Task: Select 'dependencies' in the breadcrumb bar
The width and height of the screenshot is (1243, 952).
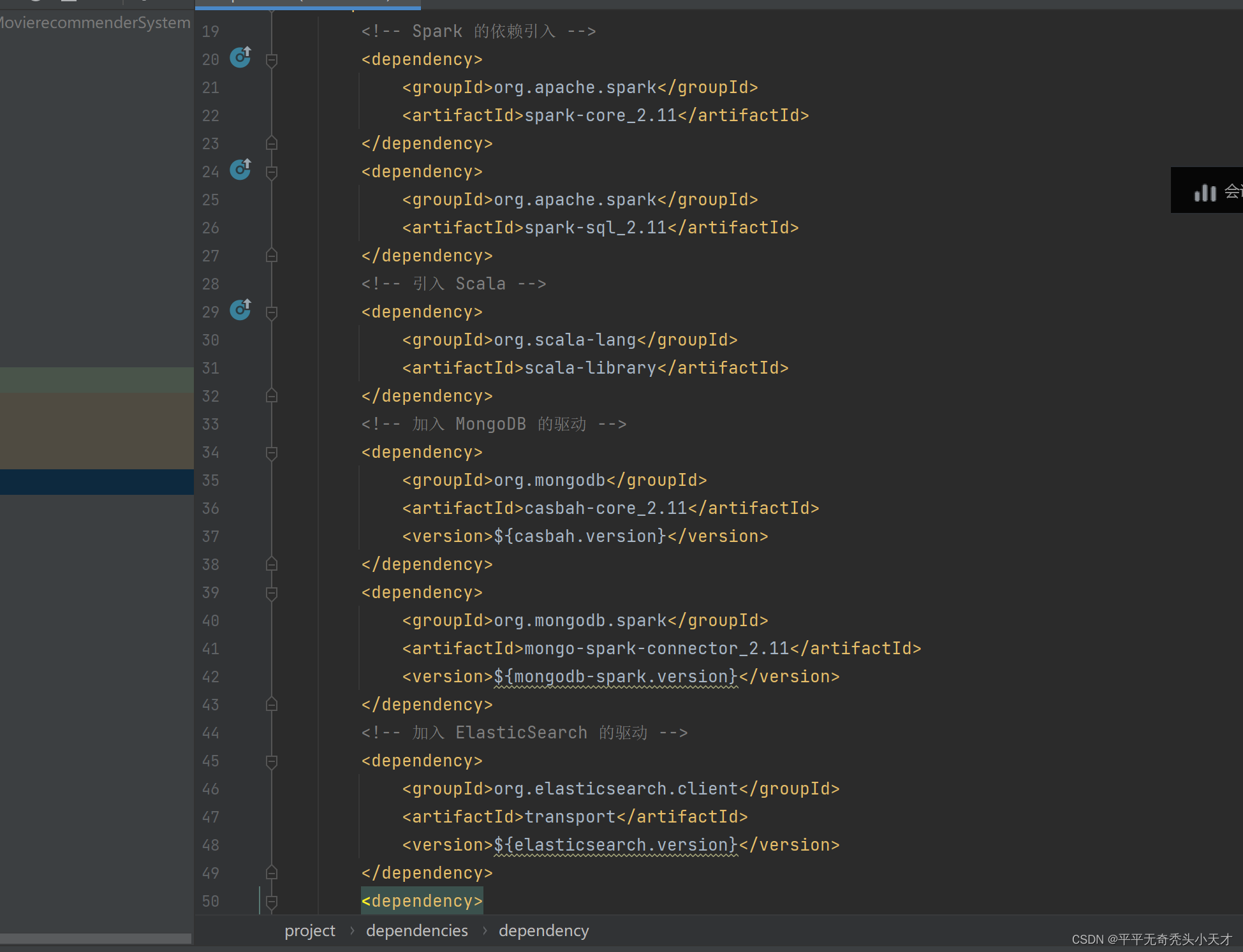Action: (x=416, y=931)
